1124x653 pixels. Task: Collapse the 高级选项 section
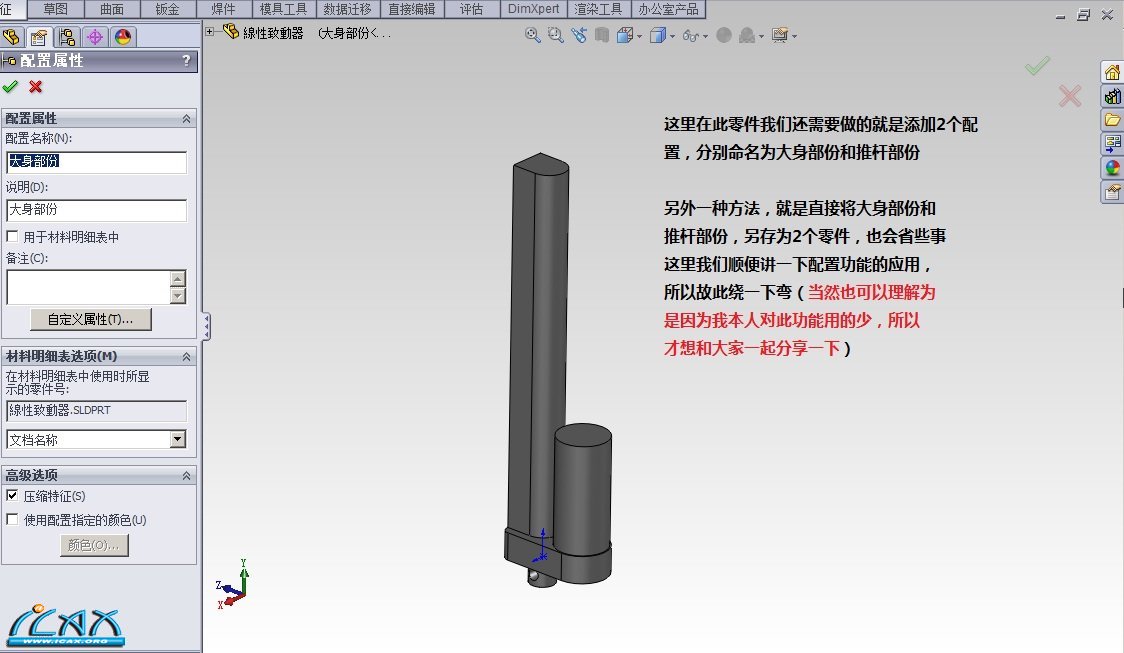[186, 476]
